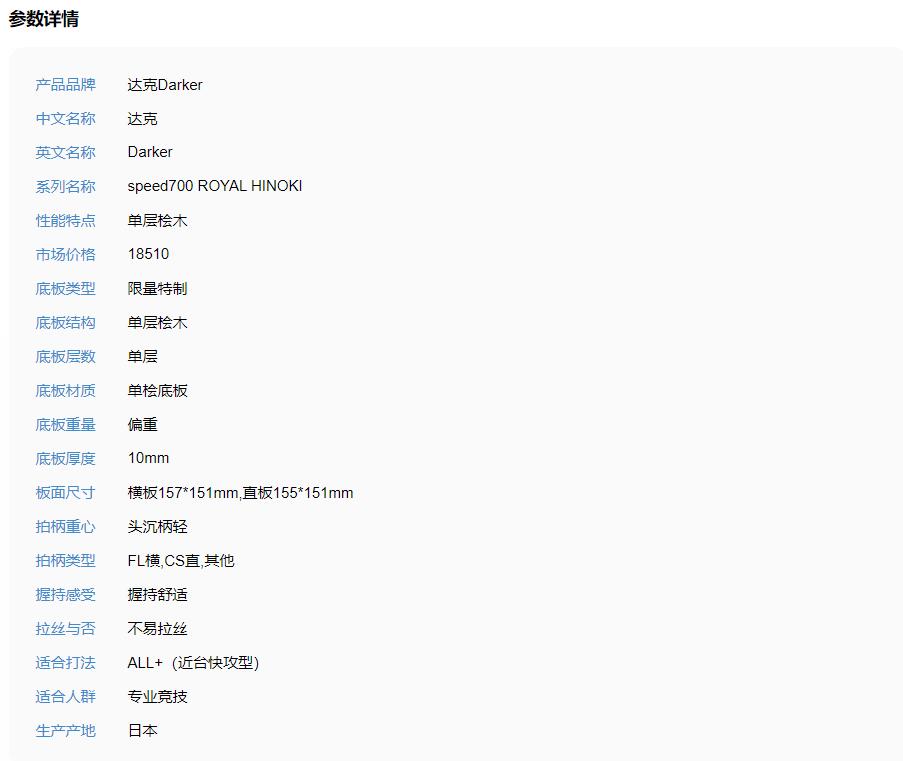Click the ALL+ (近台快攻型) value
This screenshot has width=903, height=761.
click(194, 662)
